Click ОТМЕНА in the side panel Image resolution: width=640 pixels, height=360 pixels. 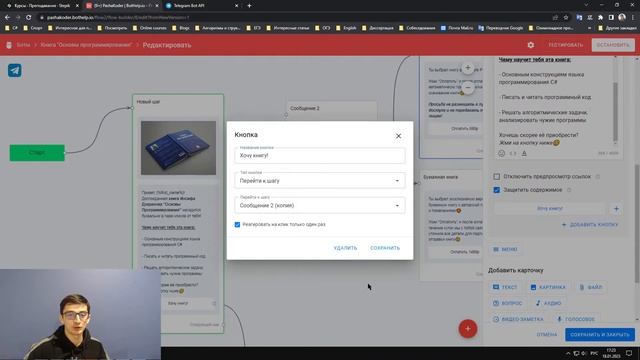pyautogui.click(x=547, y=335)
